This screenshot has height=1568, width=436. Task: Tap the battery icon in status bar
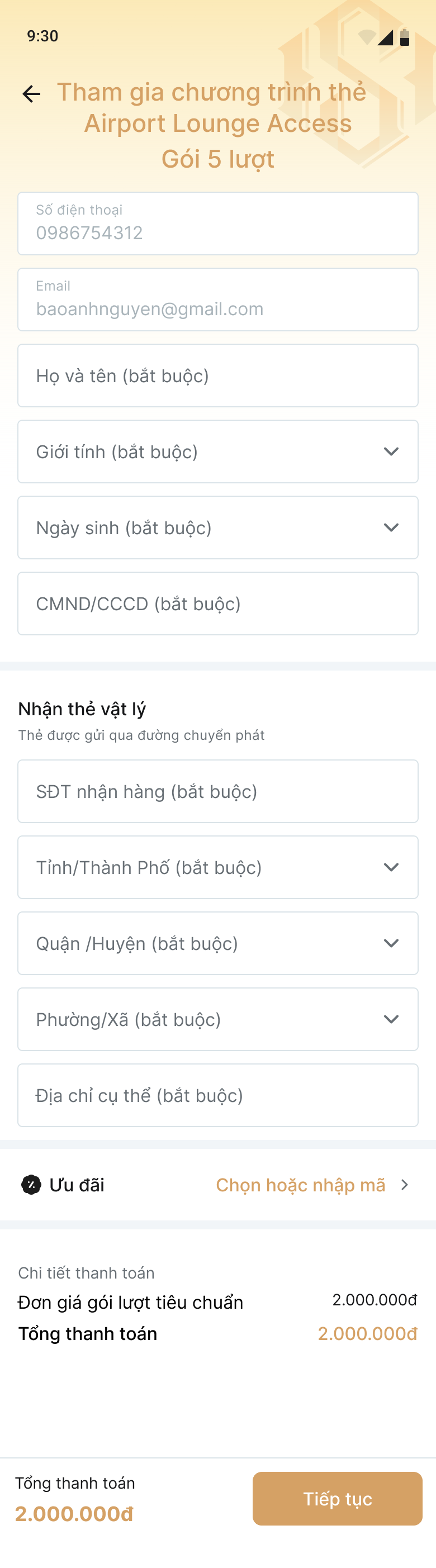pyautogui.click(x=404, y=37)
